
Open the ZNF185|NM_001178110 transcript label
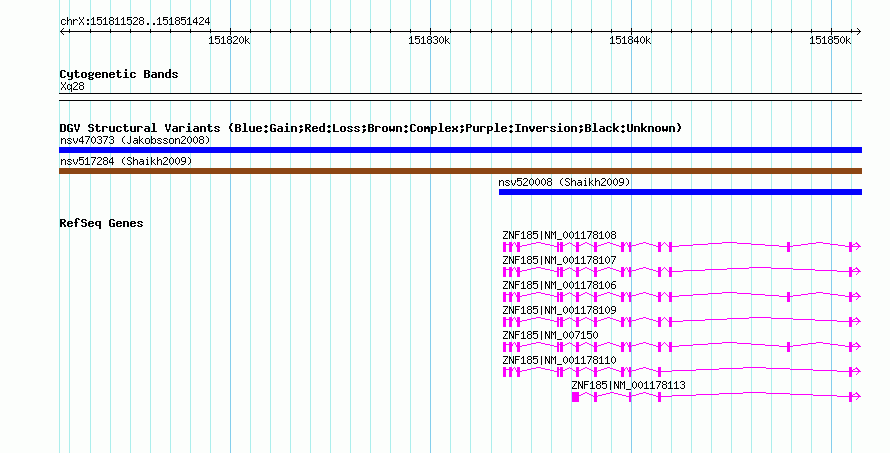pyautogui.click(x=559, y=360)
